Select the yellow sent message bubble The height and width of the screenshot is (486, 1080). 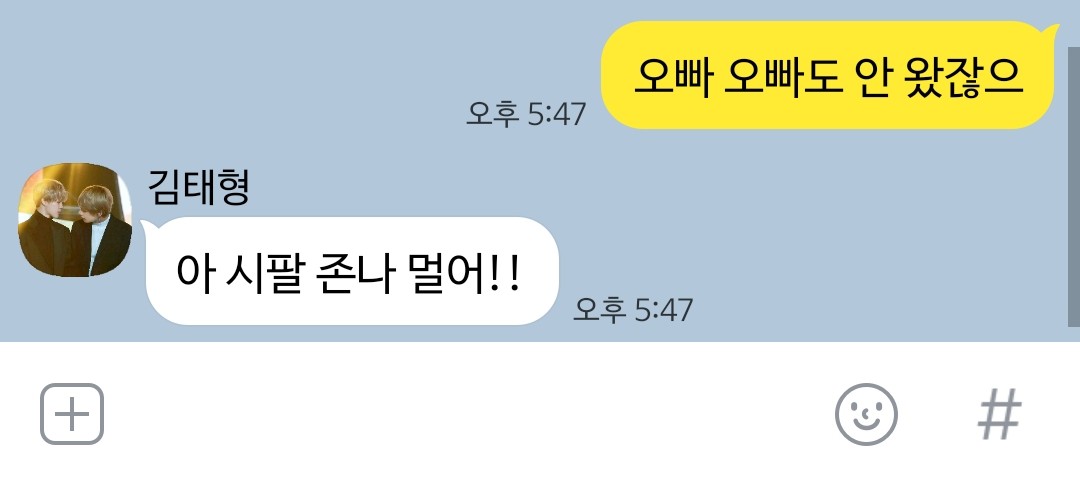coord(827,75)
